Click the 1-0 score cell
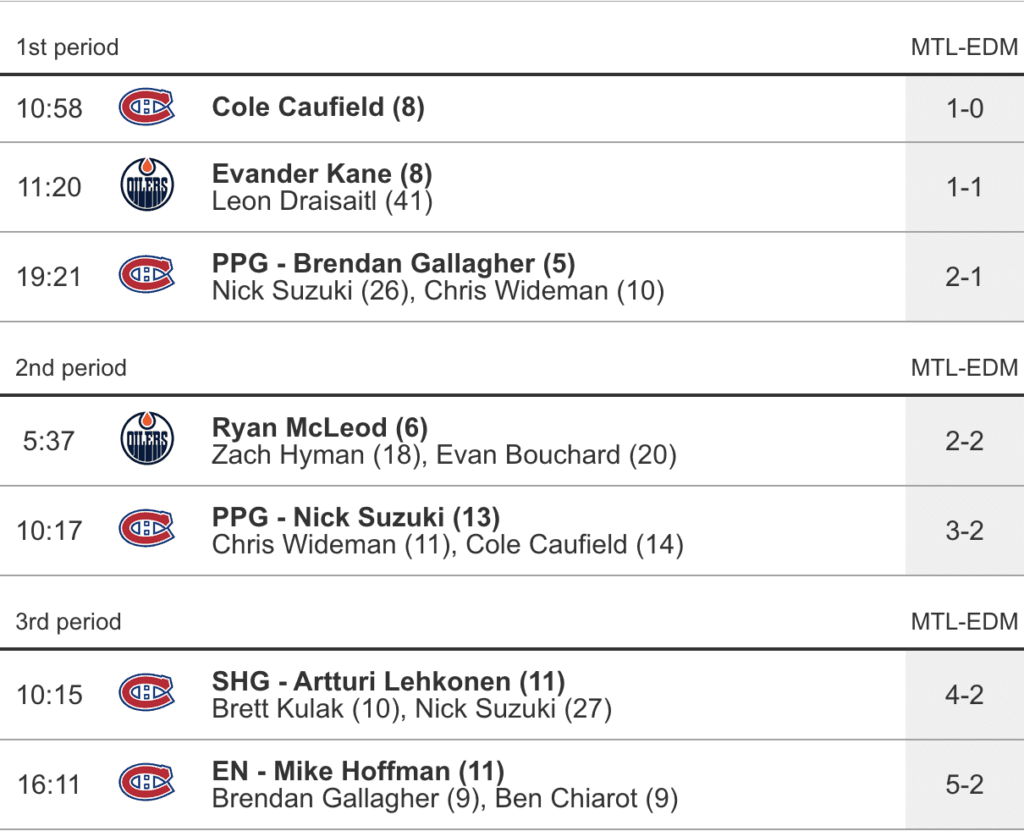This screenshot has width=1024, height=831. [964, 107]
